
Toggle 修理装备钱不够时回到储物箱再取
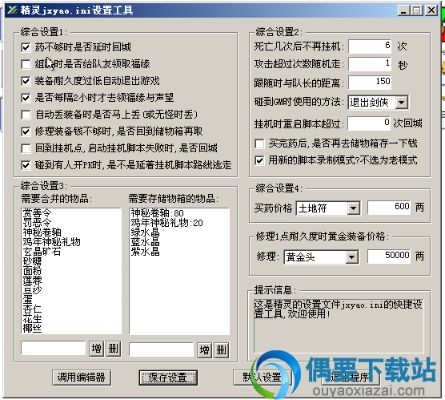click(26, 131)
